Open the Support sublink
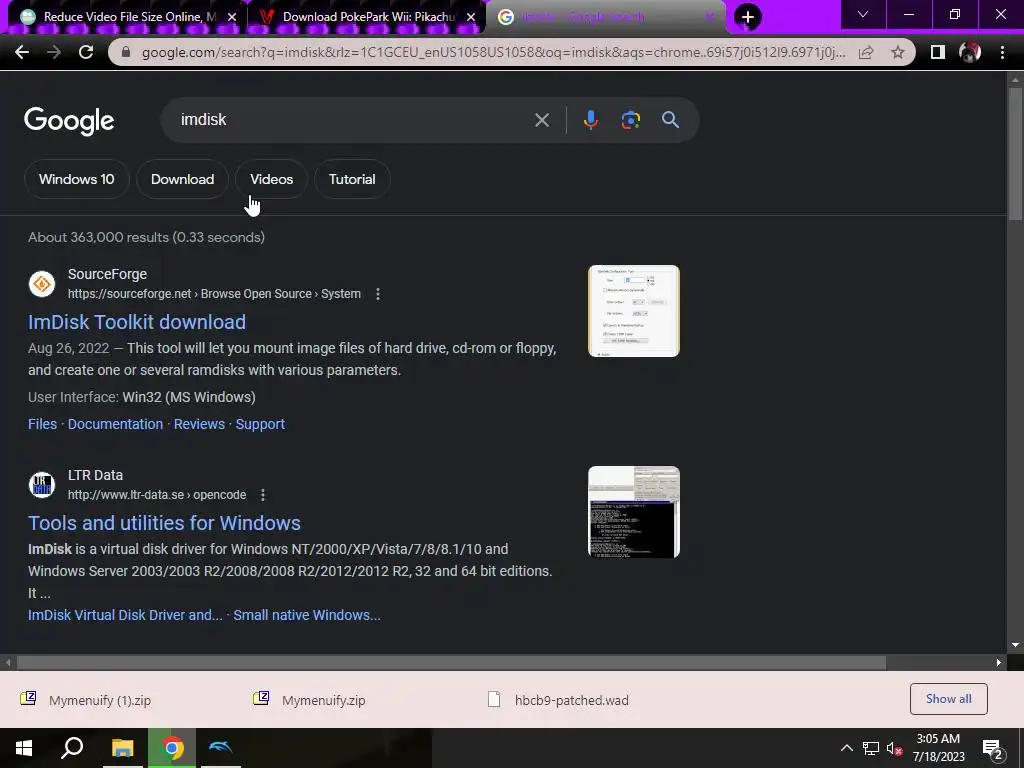 [260, 424]
